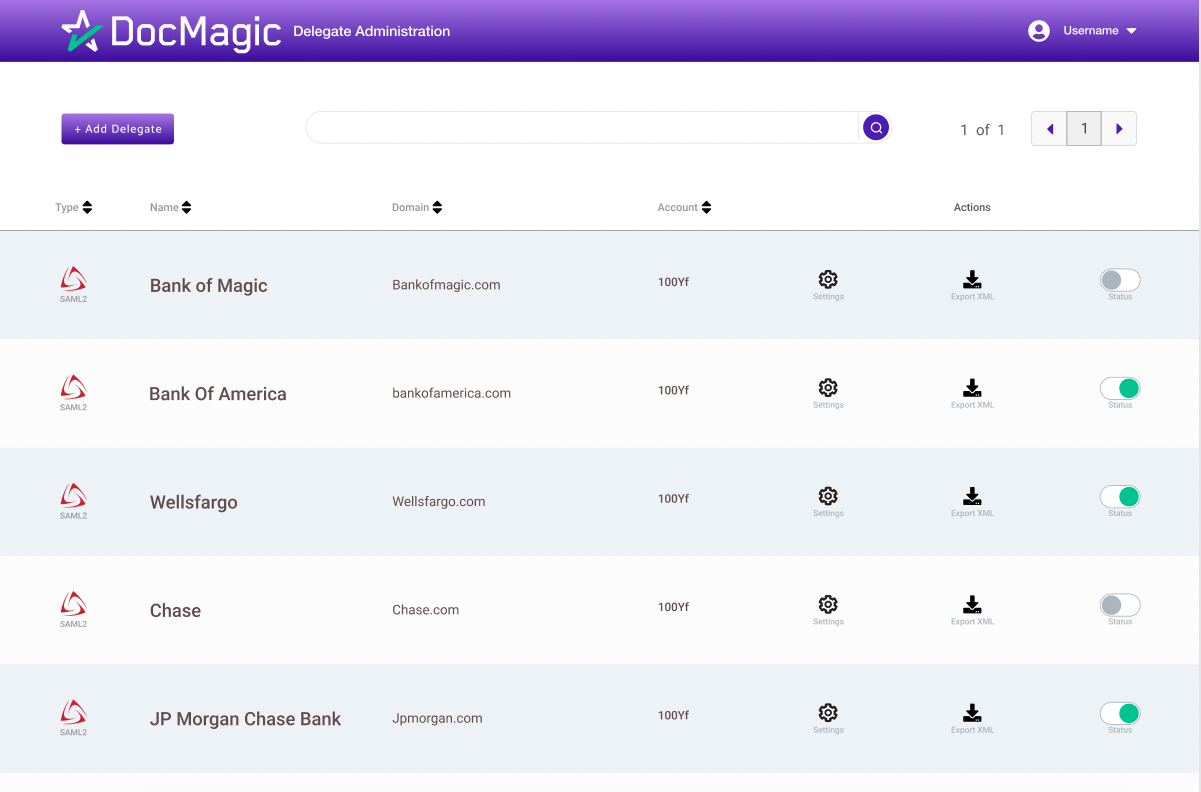Viewport: 1201px width, 792px height.
Task: Export XML for Bank of Magic
Action: click(x=972, y=279)
